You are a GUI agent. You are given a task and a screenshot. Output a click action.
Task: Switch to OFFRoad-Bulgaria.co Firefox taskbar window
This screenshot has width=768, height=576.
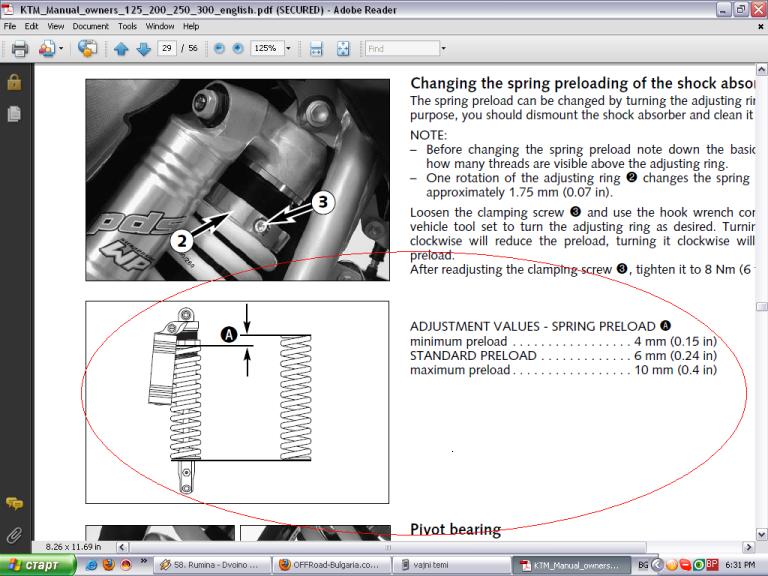tap(332, 565)
